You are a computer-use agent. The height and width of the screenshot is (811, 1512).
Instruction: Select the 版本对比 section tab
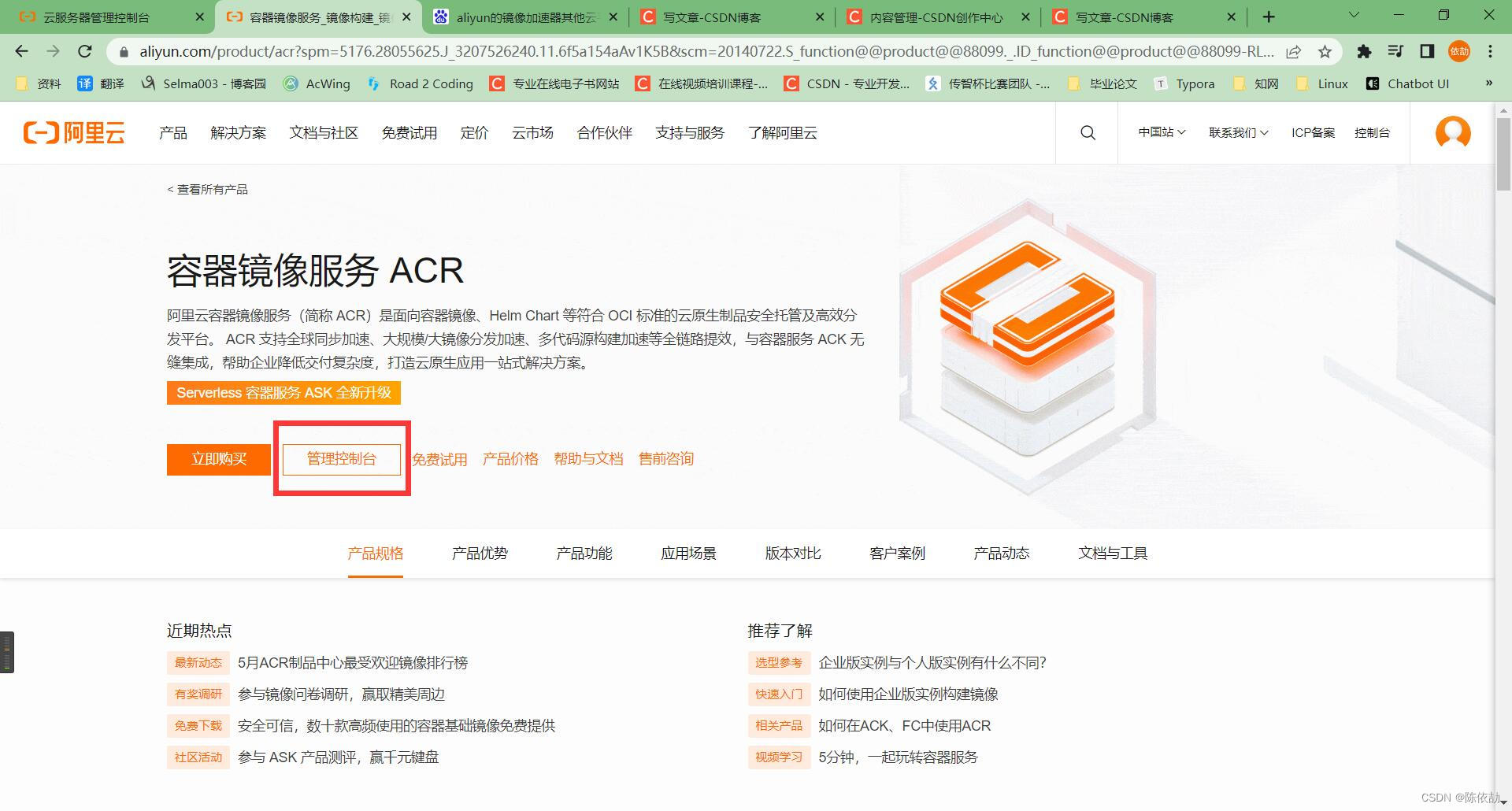click(793, 554)
